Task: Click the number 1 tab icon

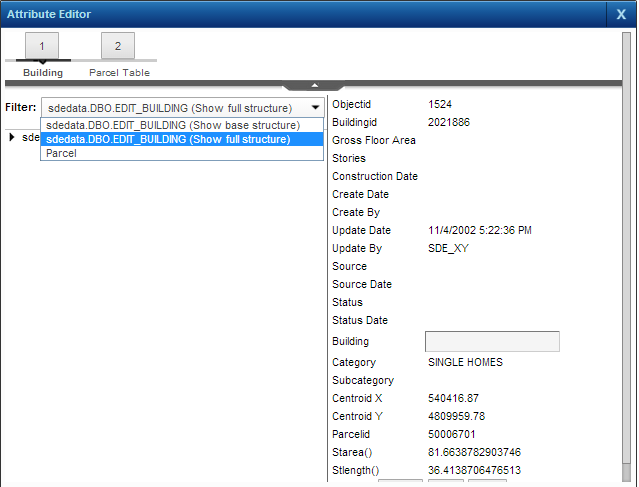Action: click(x=43, y=46)
